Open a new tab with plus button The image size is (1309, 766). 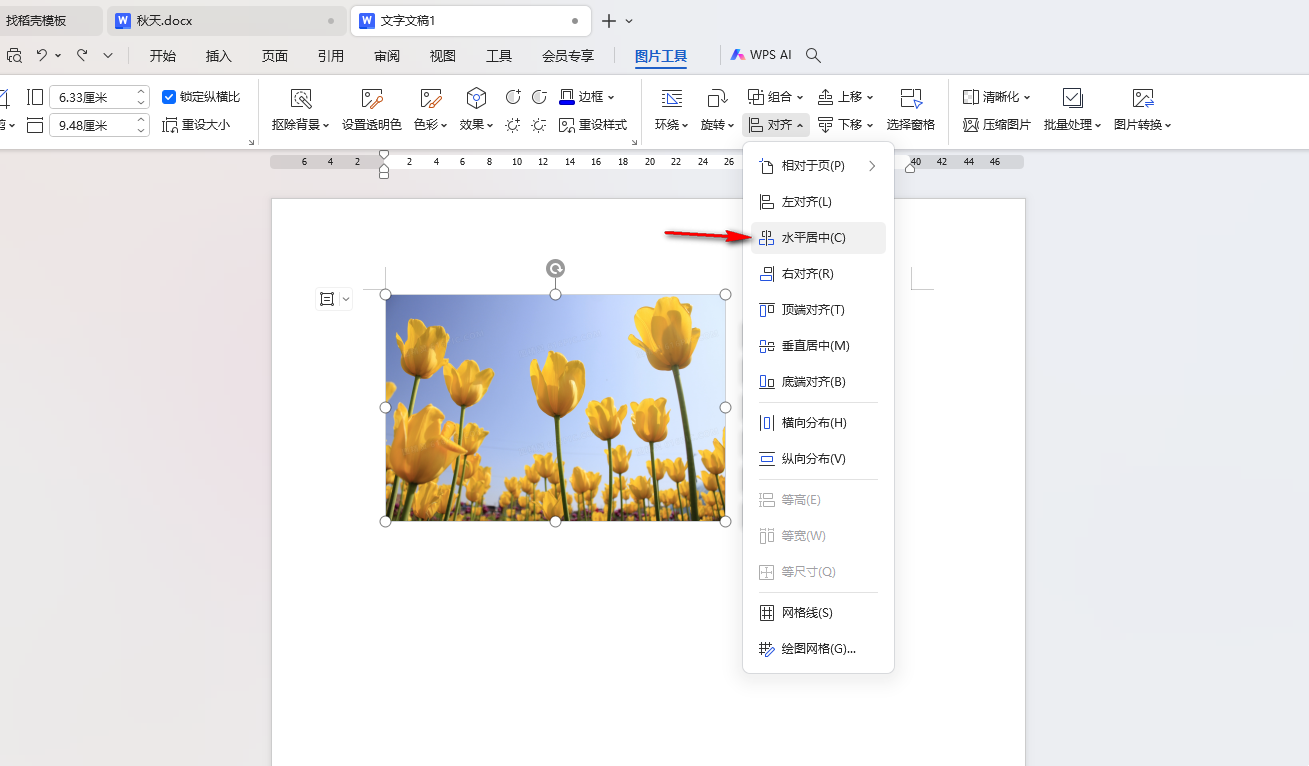(609, 21)
